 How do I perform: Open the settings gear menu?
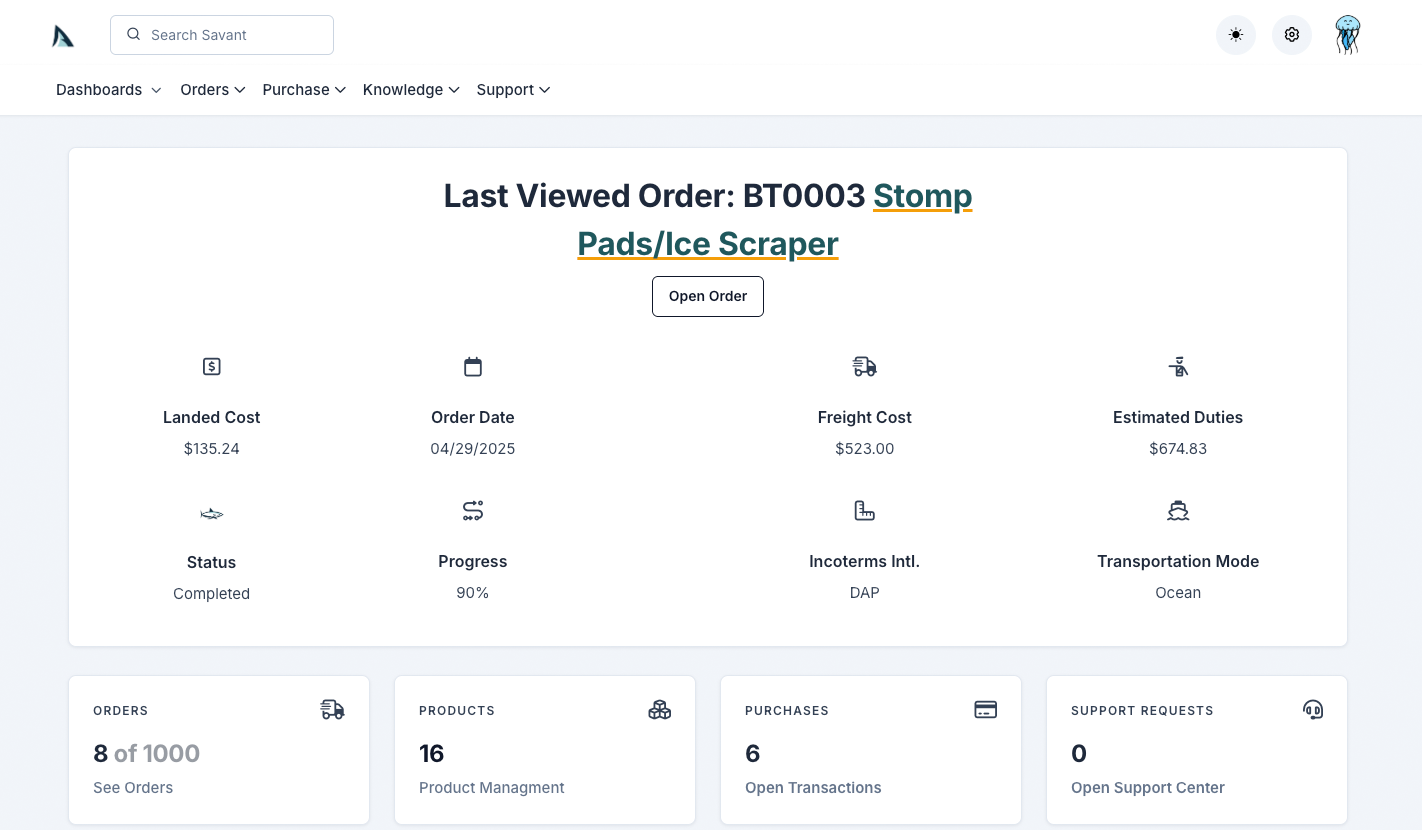(x=1291, y=34)
